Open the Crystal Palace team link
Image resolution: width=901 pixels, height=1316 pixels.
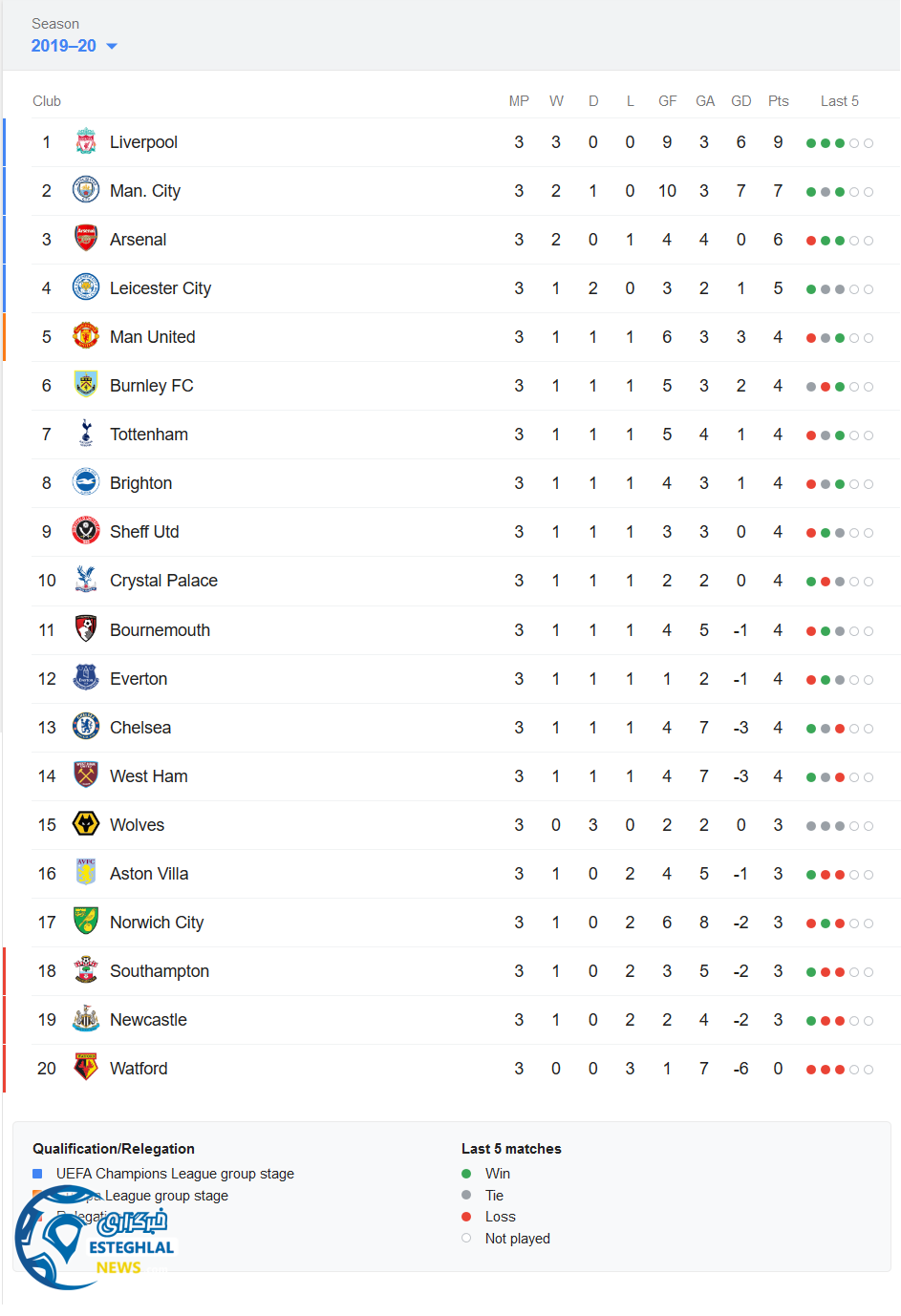click(163, 581)
